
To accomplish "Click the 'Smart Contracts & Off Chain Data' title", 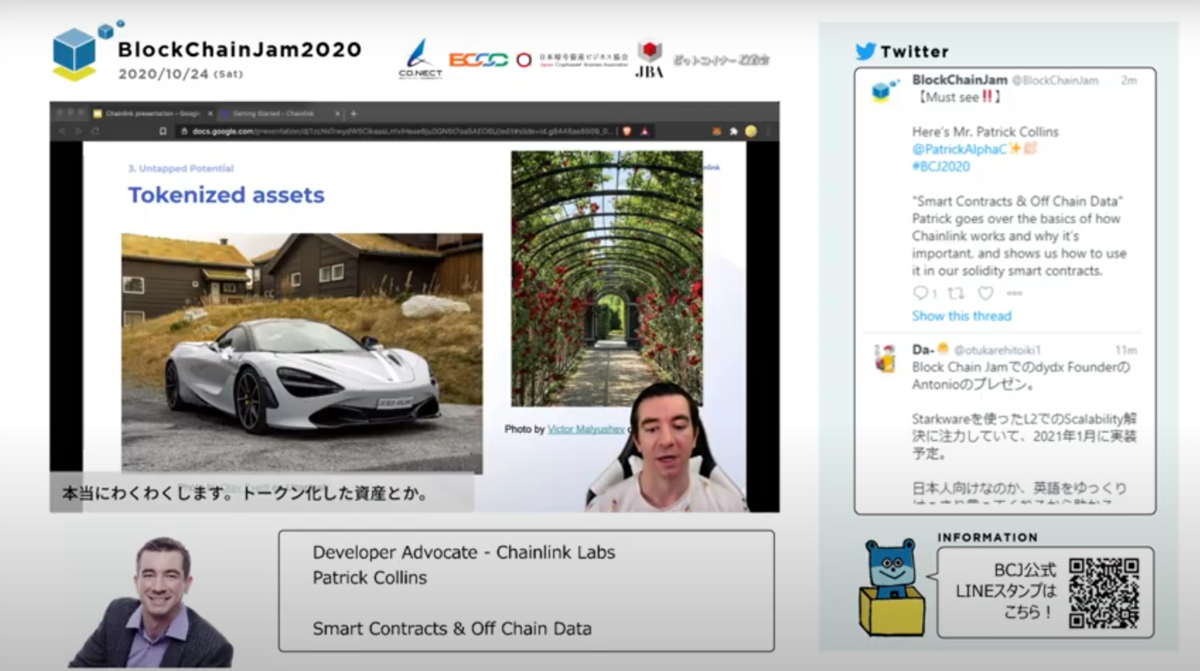I will pyautogui.click(x=452, y=629).
